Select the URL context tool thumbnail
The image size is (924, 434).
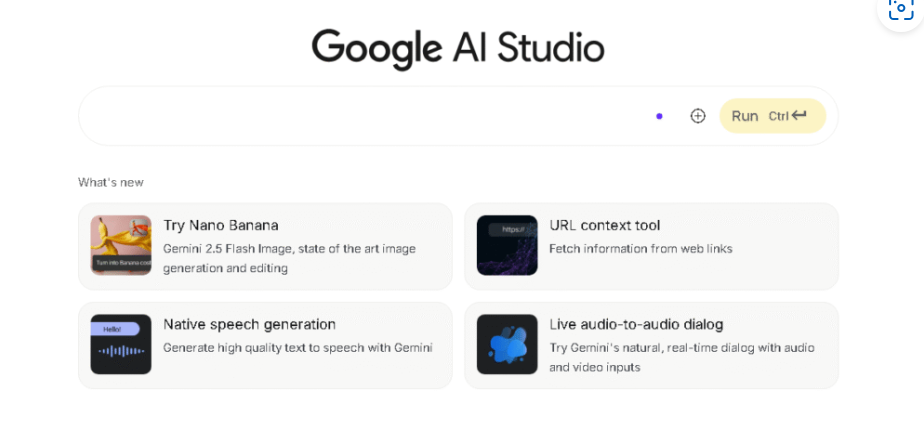point(507,245)
